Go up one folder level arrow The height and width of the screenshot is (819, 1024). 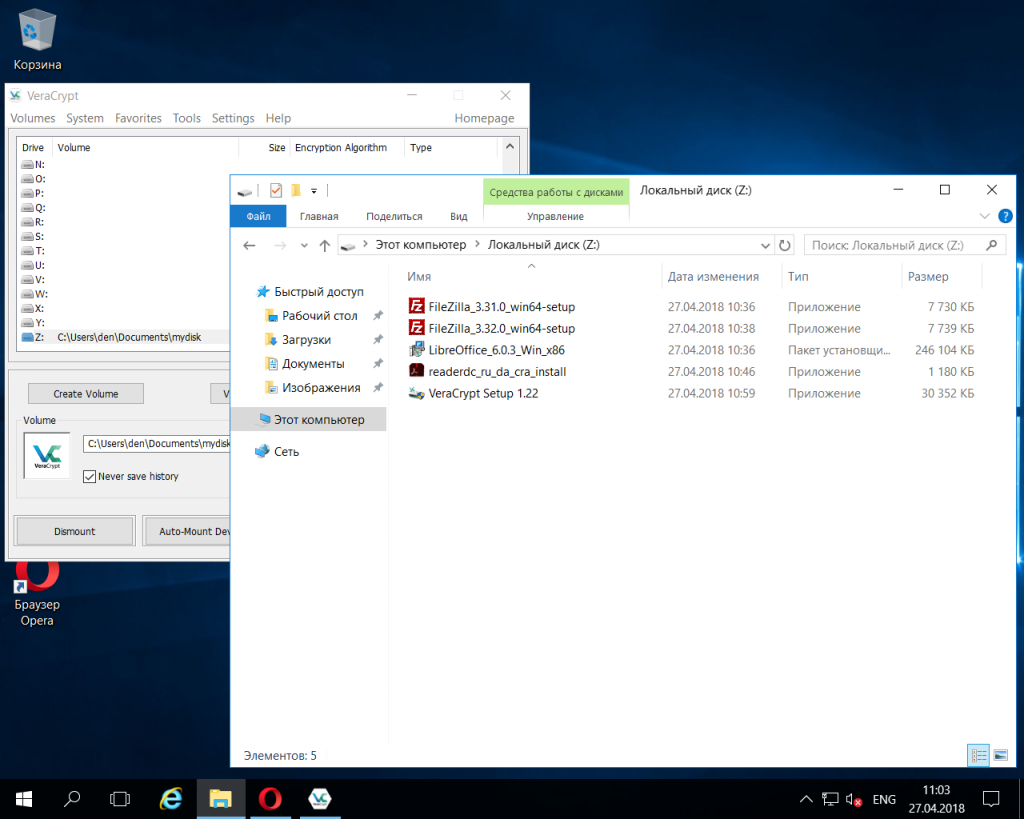(x=325, y=246)
